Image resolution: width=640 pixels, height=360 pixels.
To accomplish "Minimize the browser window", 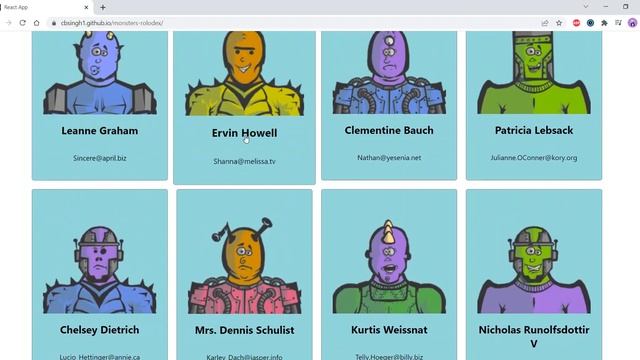I will pos(605,7).
